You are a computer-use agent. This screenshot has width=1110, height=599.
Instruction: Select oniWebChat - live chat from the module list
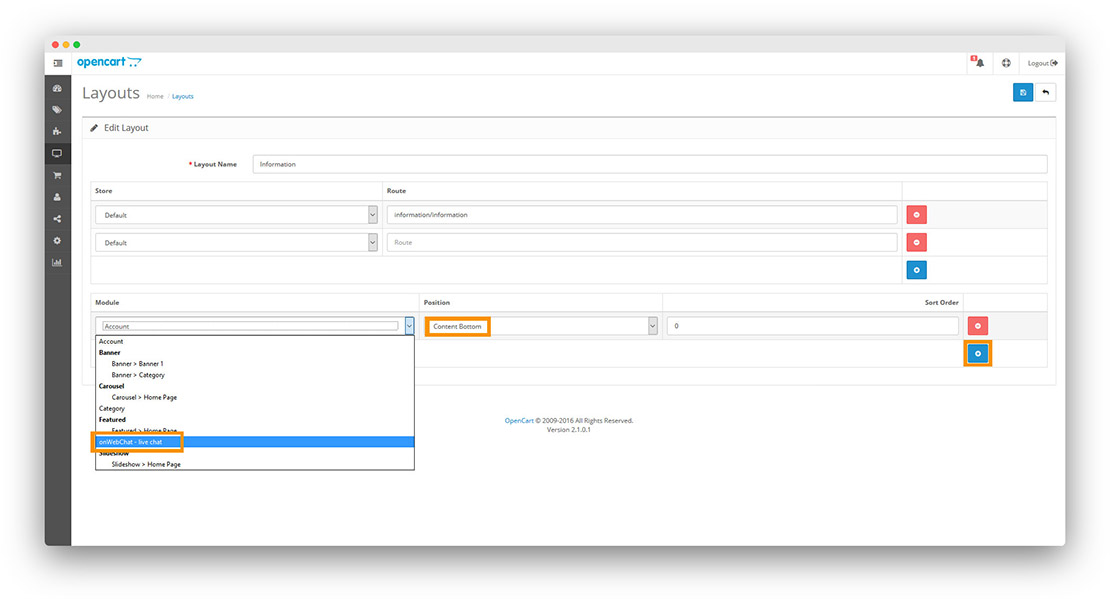(x=135, y=441)
